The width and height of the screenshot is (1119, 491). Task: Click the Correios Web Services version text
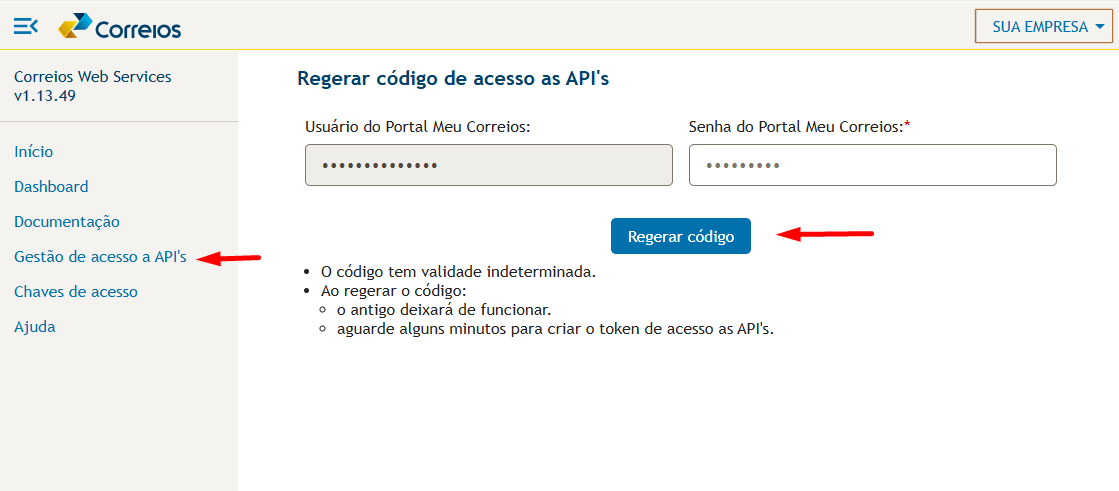click(x=93, y=86)
